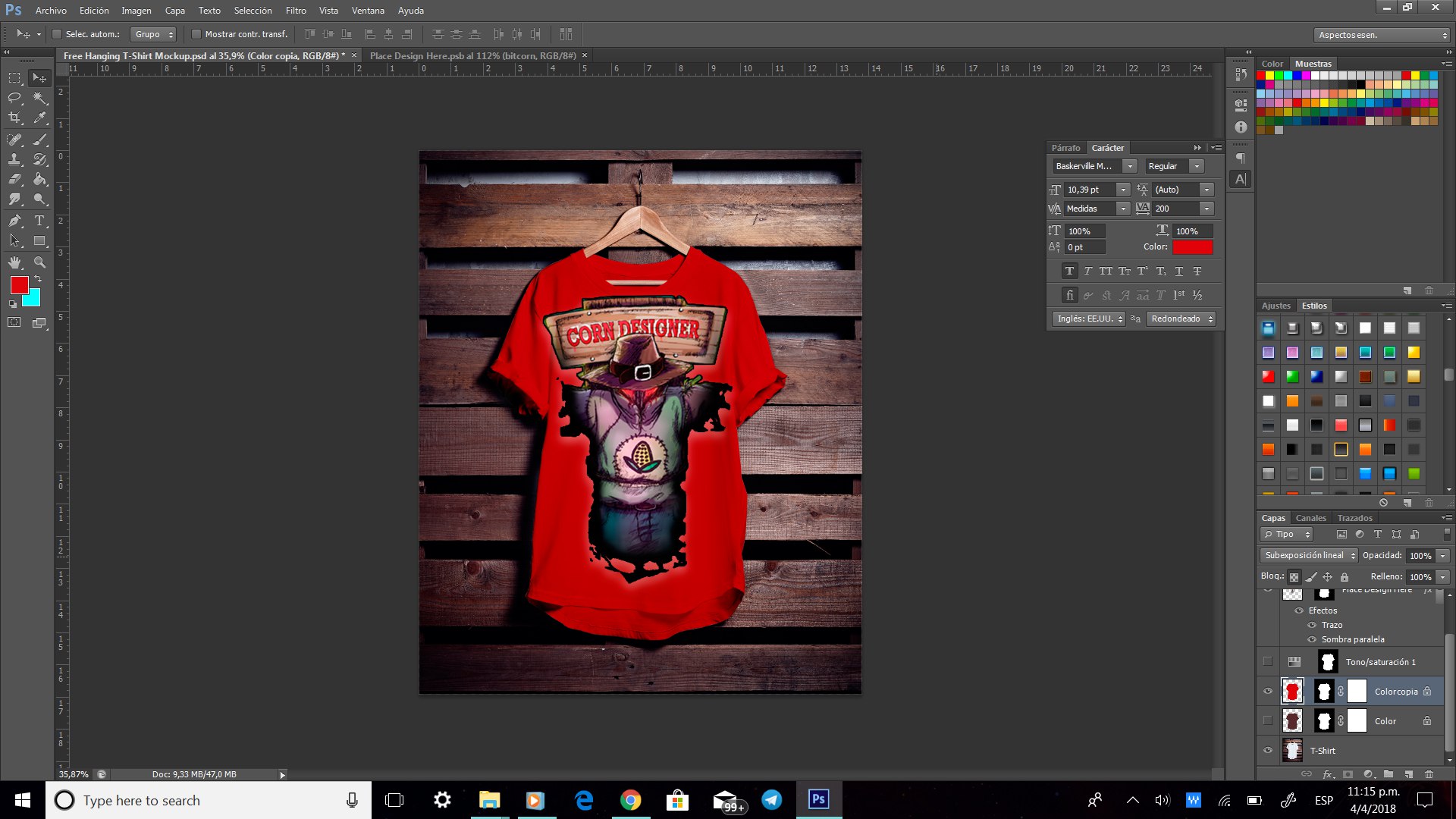This screenshot has height=819, width=1456.
Task: Switch to the Ajustes tab
Action: tap(1276, 306)
